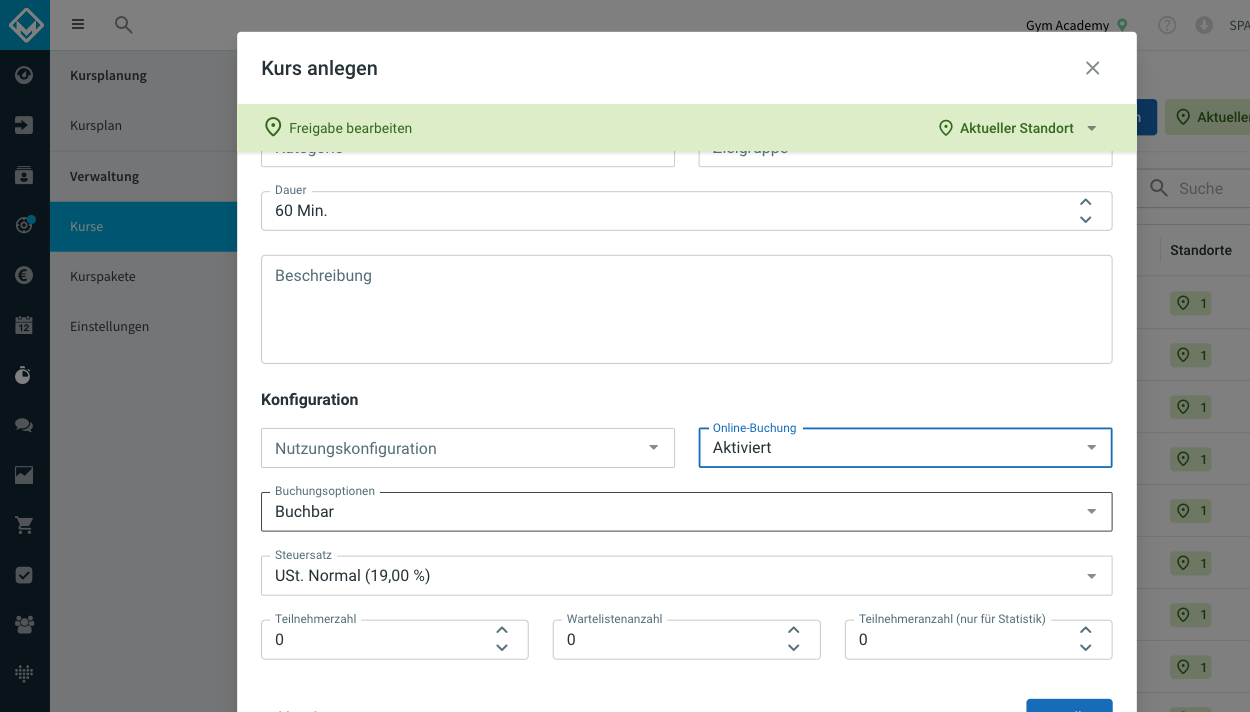
Task: Open the people group icon in sidebar
Action: tap(25, 625)
